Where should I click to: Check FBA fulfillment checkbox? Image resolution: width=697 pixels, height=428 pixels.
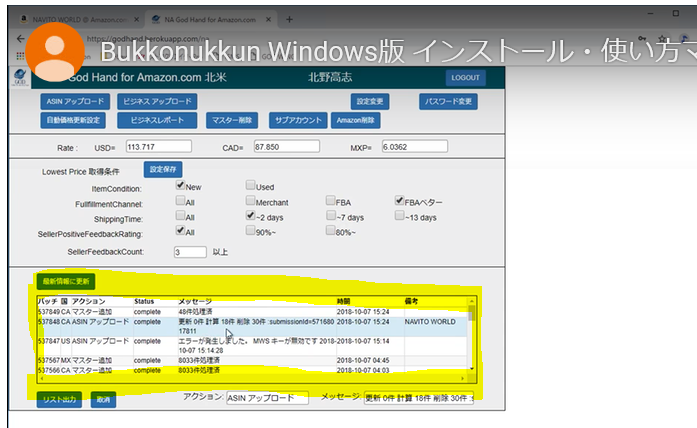click(330, 200)
